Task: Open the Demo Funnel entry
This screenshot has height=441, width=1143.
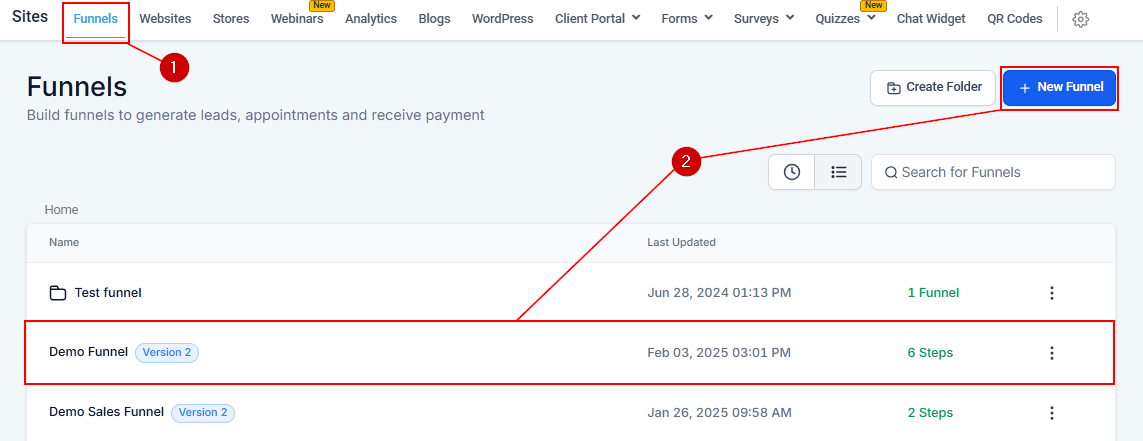Action: point(88,352)
